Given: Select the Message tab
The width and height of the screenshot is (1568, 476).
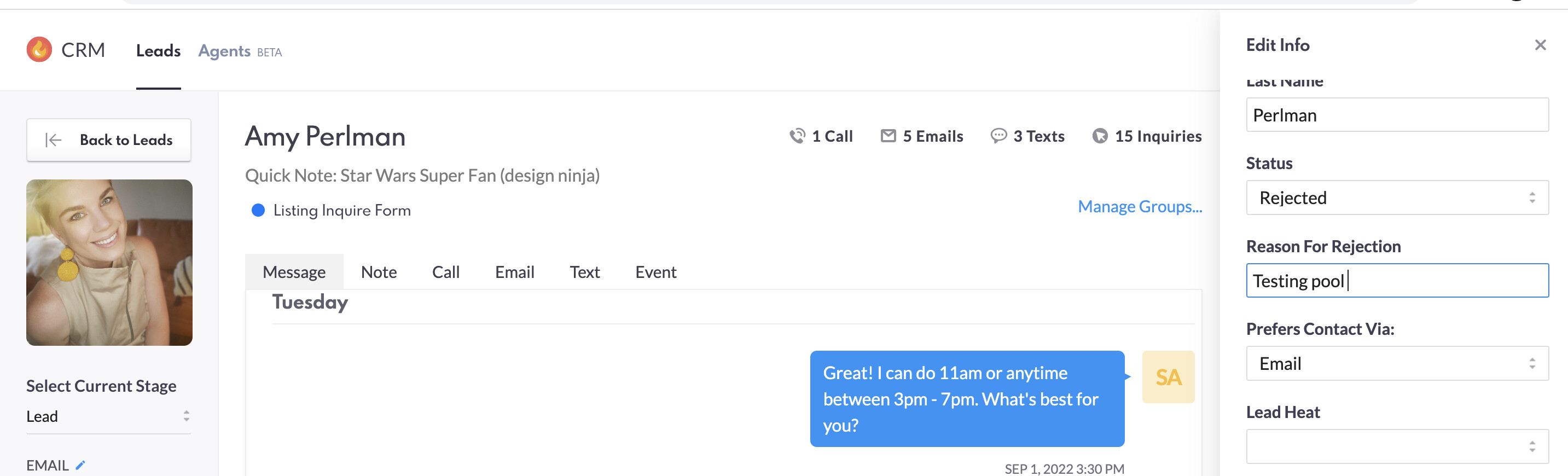Looking at the screenshot, I should [294, 272].
